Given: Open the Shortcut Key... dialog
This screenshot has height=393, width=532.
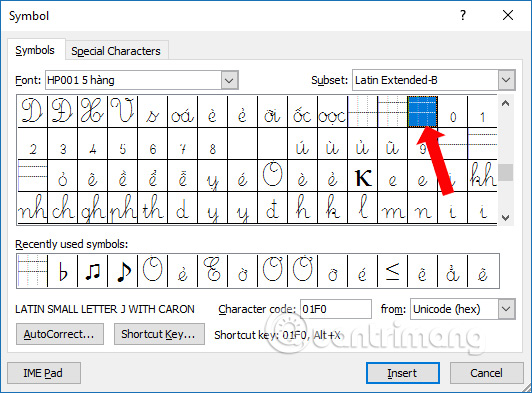Looking at the screenshot, I should point(159,334).
